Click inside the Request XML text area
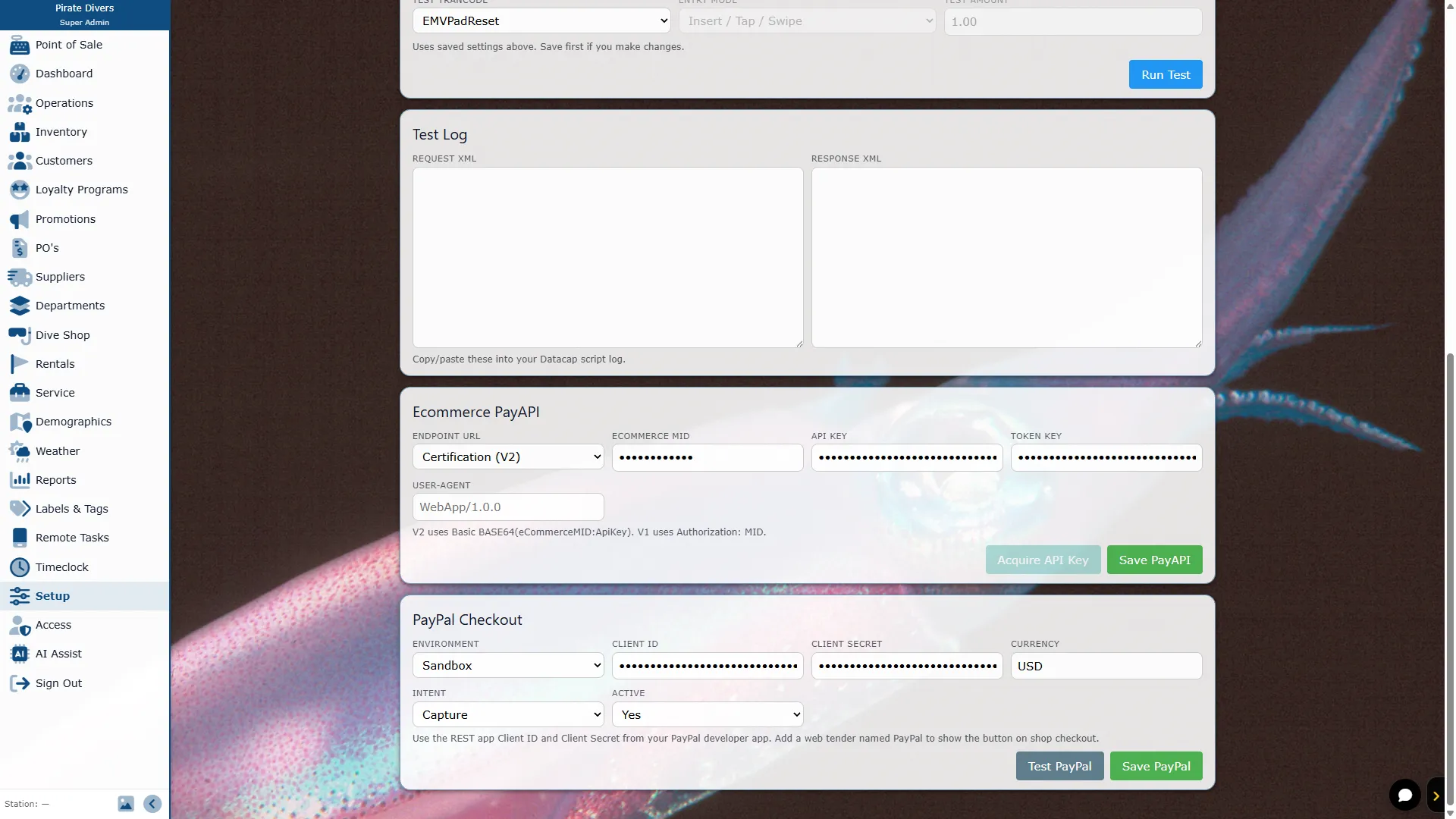1456x819 pixels. click(607, 258)
